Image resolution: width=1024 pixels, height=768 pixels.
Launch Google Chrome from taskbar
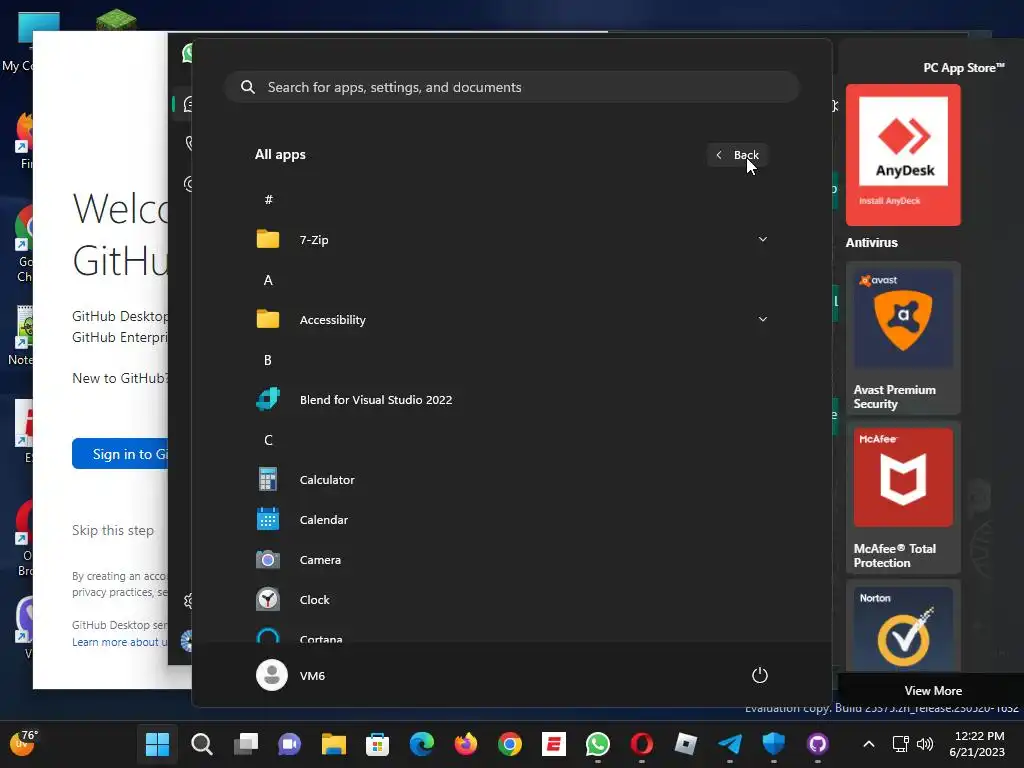pyautogui.click(x=510, y=744)
